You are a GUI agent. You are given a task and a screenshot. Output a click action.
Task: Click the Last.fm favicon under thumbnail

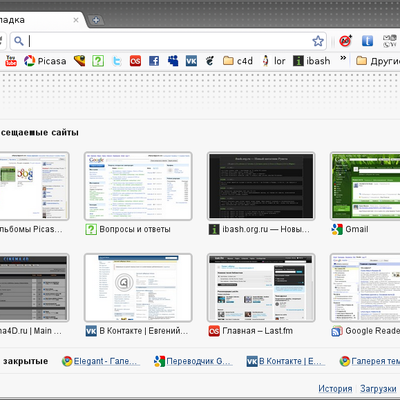(214, 331)
